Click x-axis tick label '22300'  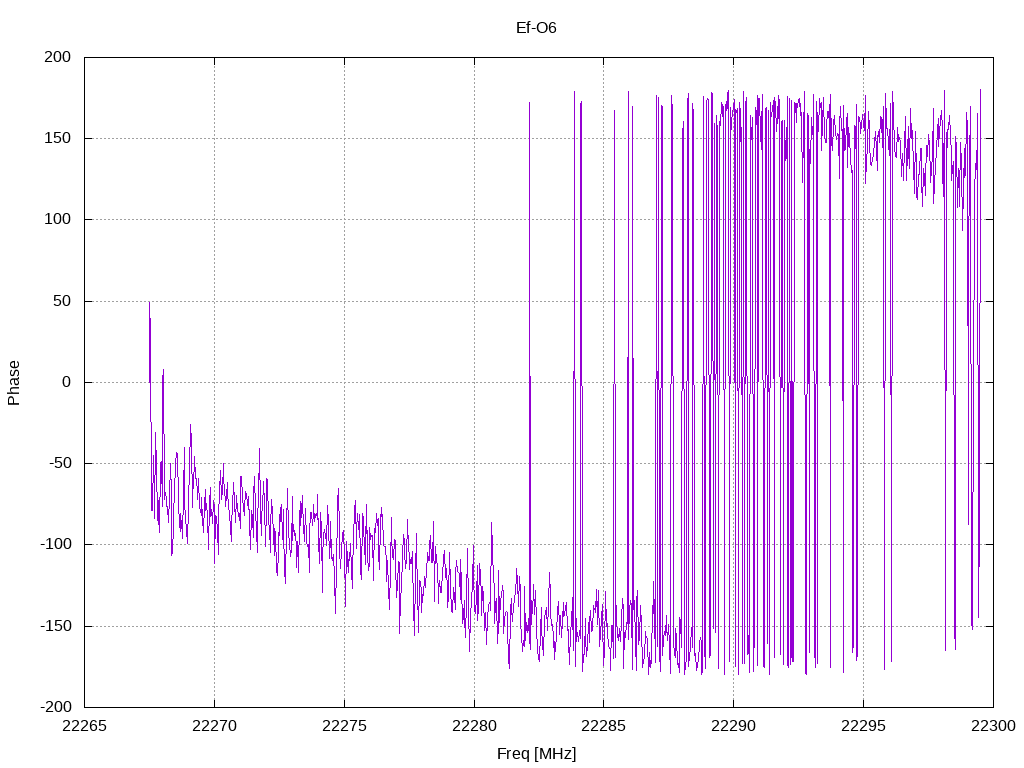pyautogui.click(x=993, y=726)
